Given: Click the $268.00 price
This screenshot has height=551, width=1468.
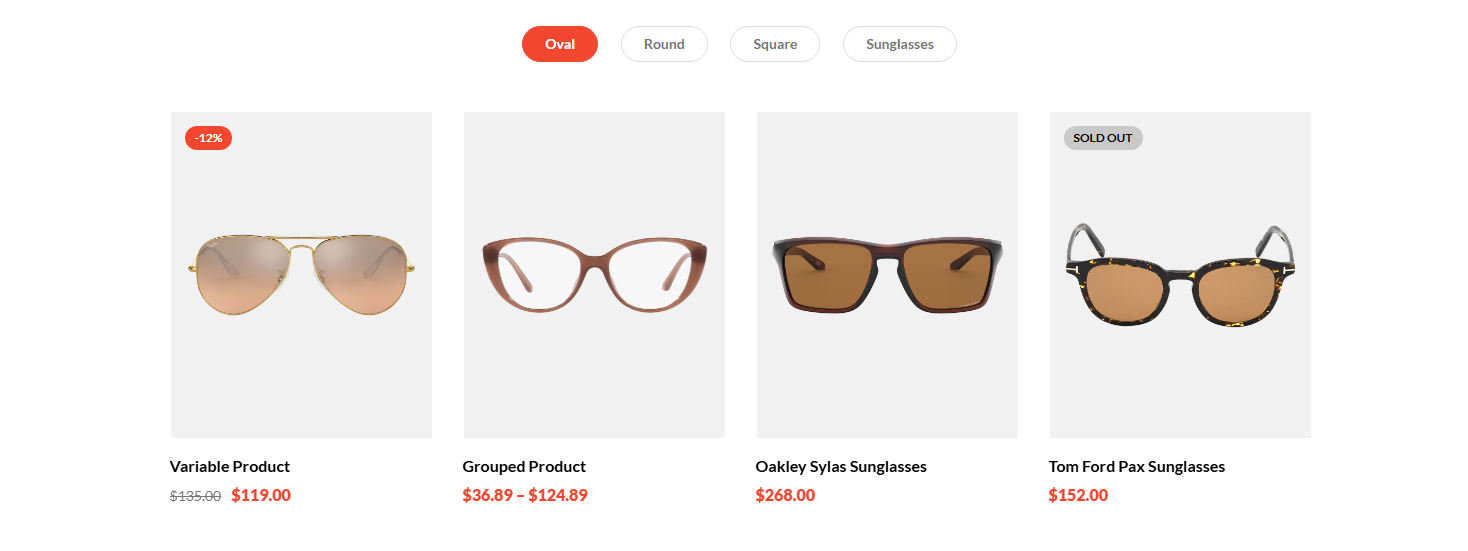Looking at the screenshot, I should click(x=785, y=495).
